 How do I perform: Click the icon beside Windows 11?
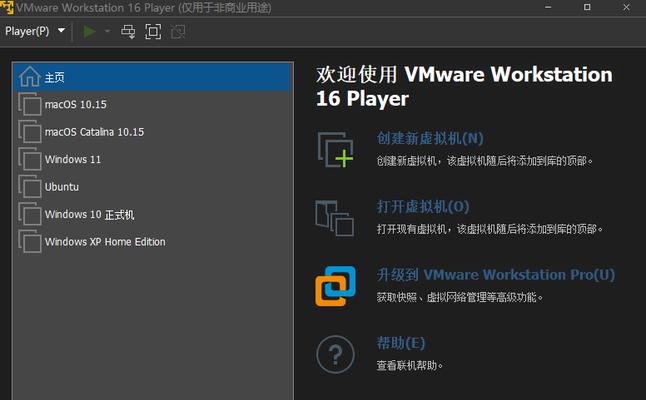[x=30, y=159]
